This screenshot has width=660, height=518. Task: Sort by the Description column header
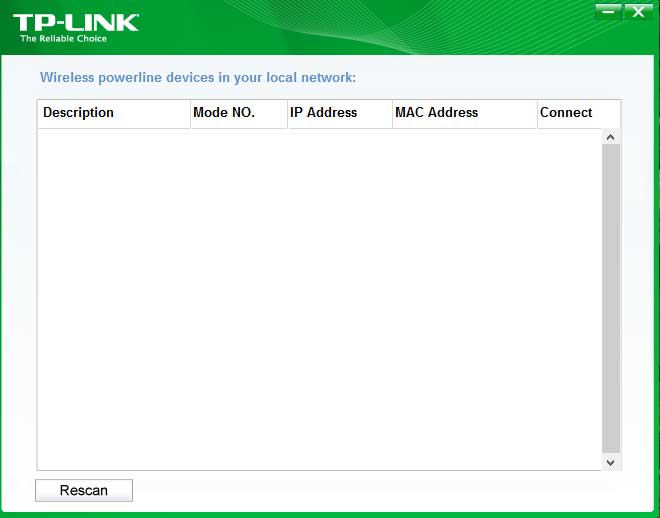pyautogui.click(x=113, y=113)
